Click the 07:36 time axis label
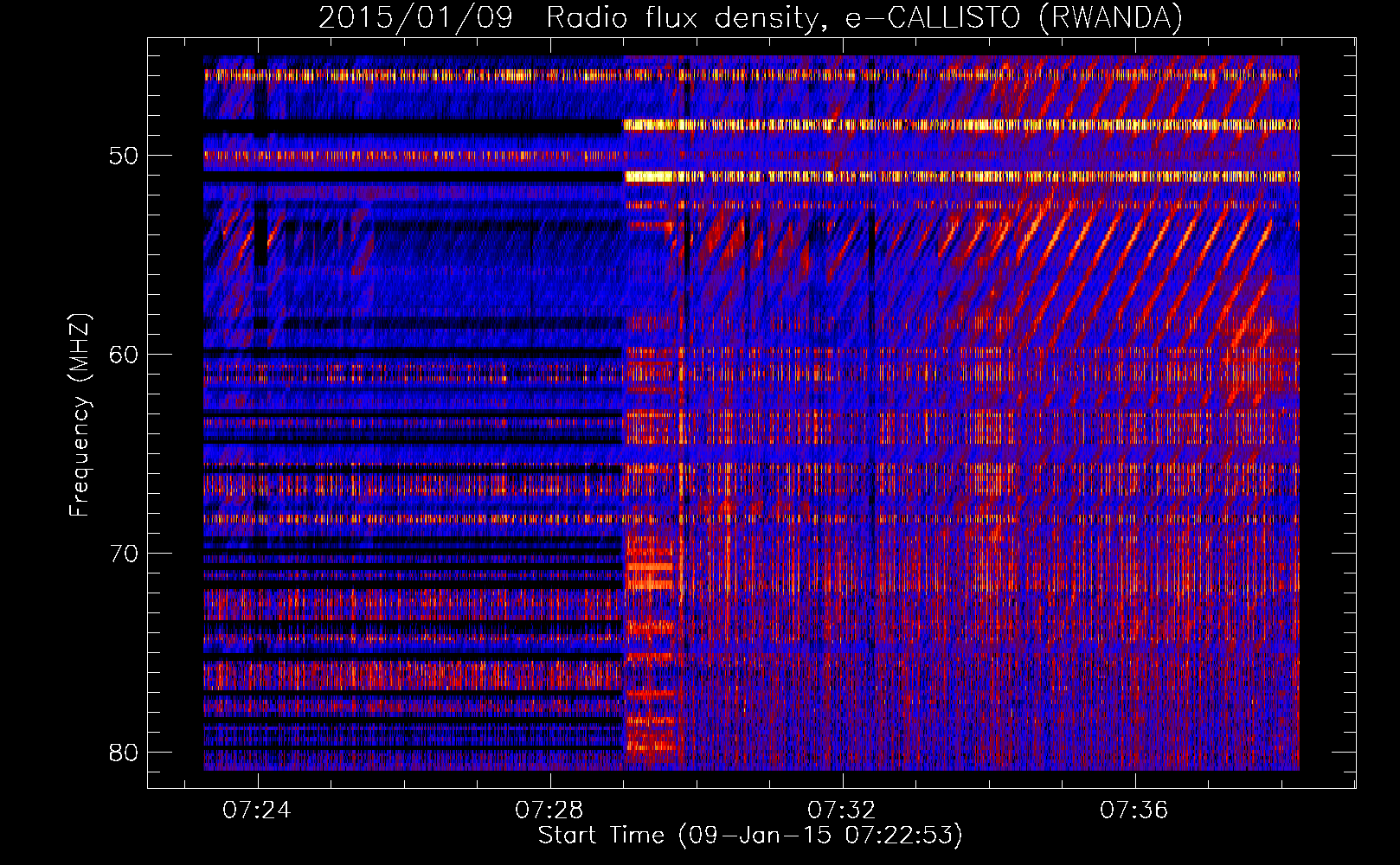The width and height of the screenshot is (1400, 865). click(x=1134, y=811)
